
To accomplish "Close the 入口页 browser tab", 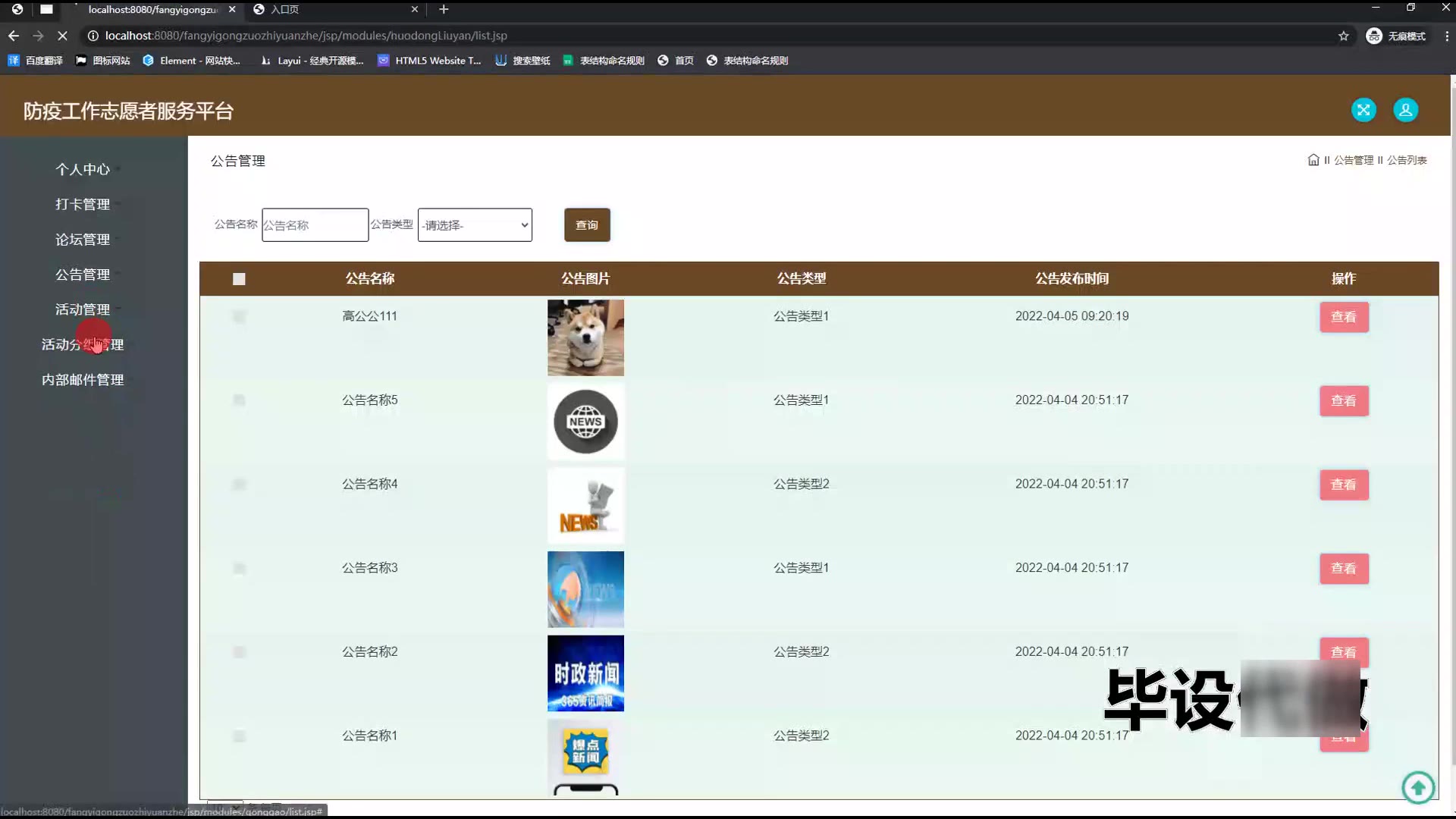I will point(414,9).
